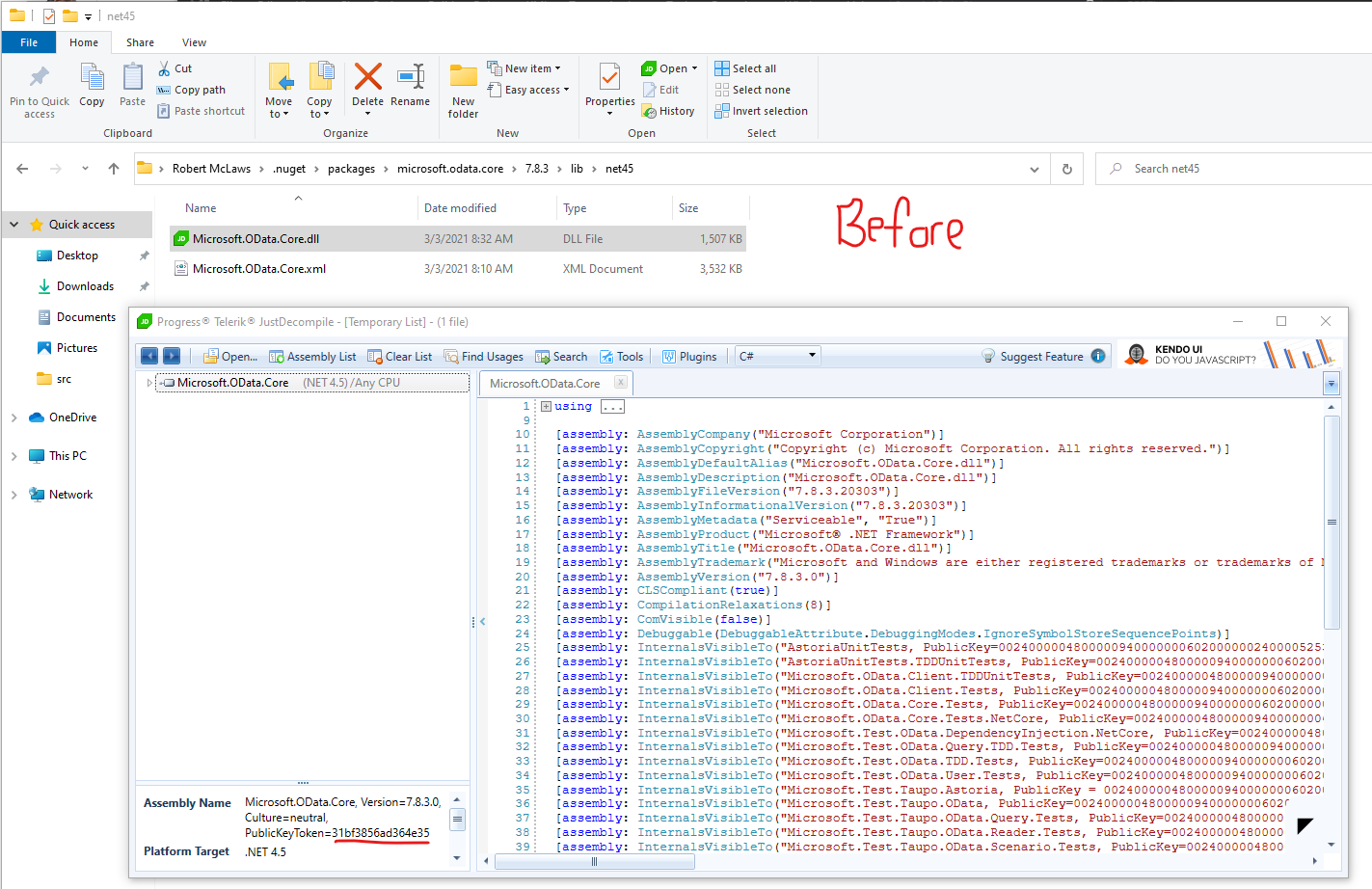Click Invert selection in ribbon
Image resolution: width=1372 pixels, height=889 pixels.
[761, 111]
